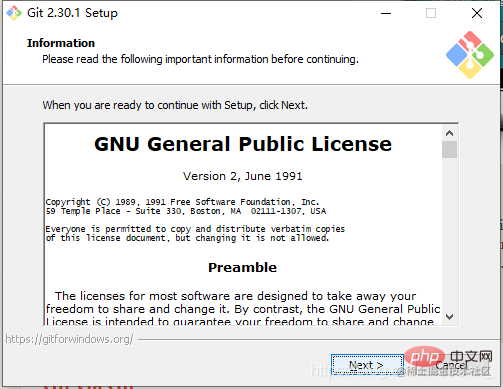The height and width of the screenshot is (389, 503).
Task: Click the large Git logo in header
Action: tap(470, 55)
